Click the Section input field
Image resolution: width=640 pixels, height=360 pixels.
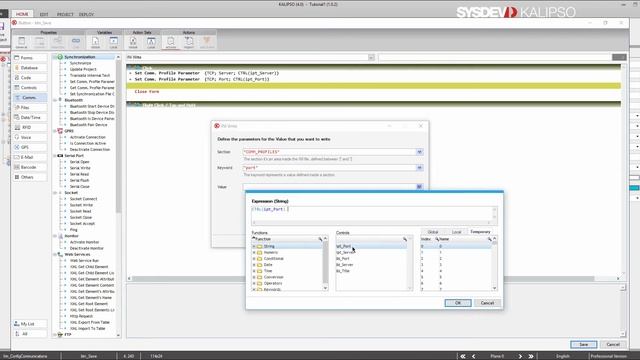pos(329,152)
